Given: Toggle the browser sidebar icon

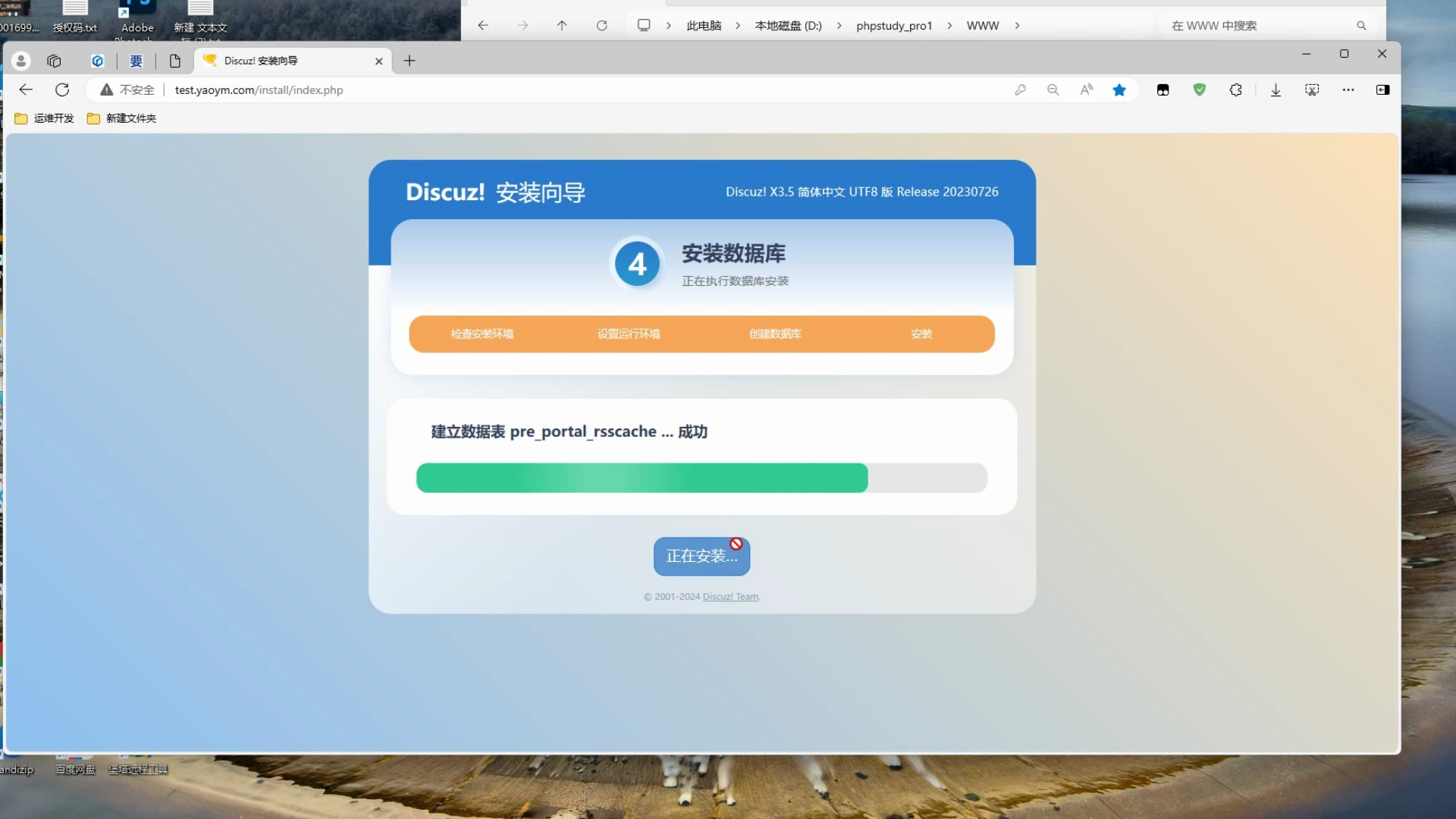Looking at the screenshot, I should 1382,89.
